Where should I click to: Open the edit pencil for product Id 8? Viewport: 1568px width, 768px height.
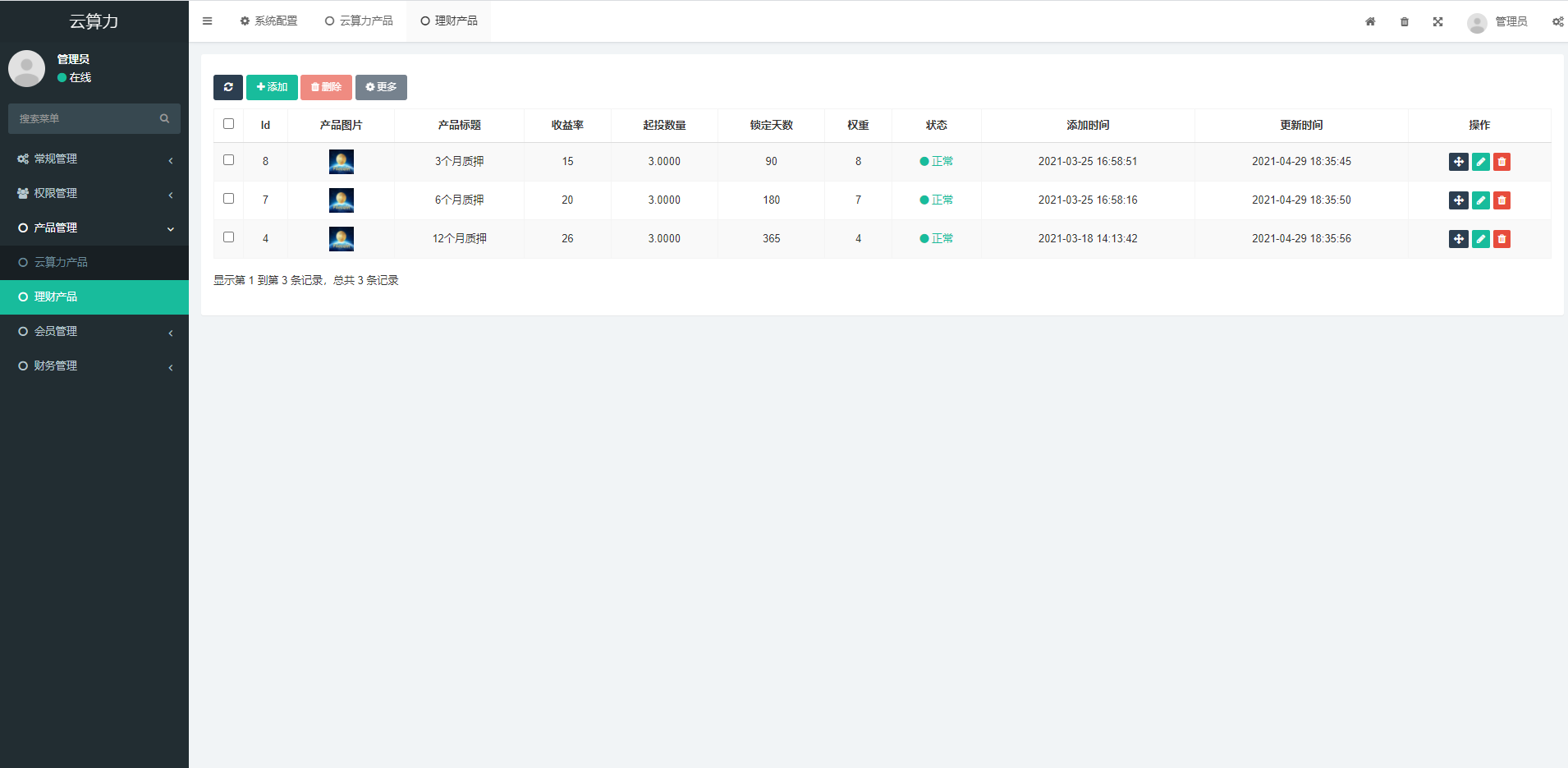(x=1480, y=161)
